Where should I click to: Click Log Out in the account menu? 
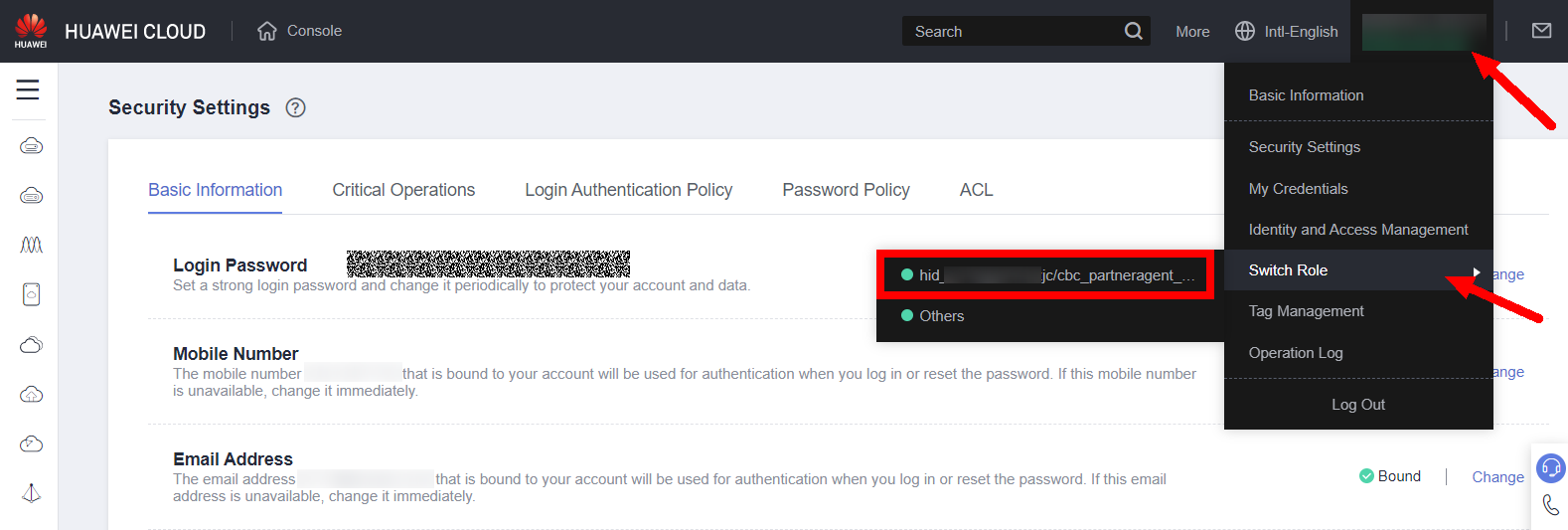click(1357, 405)
